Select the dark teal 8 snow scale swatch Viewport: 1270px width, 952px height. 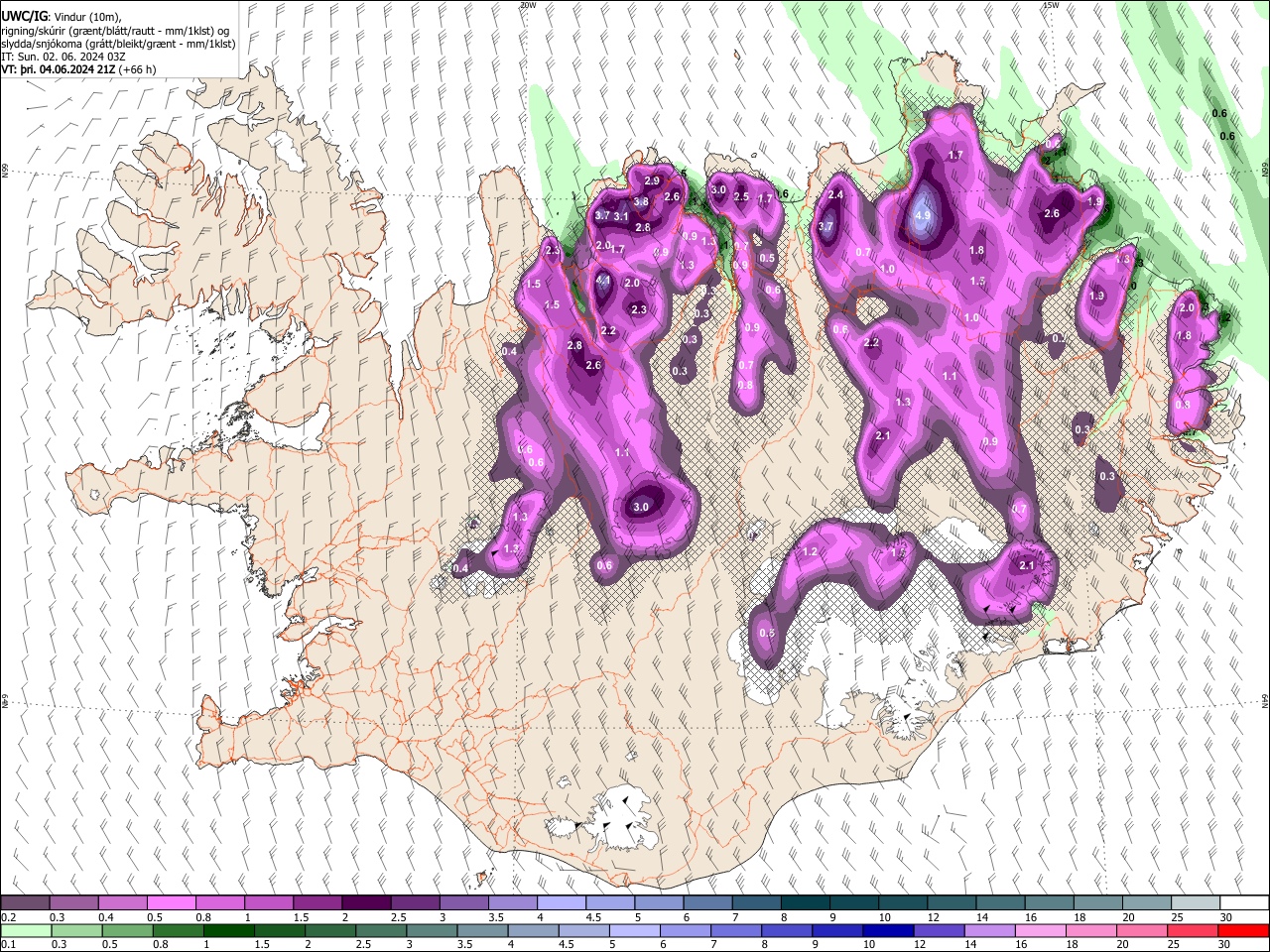click(x=804, y=903)
